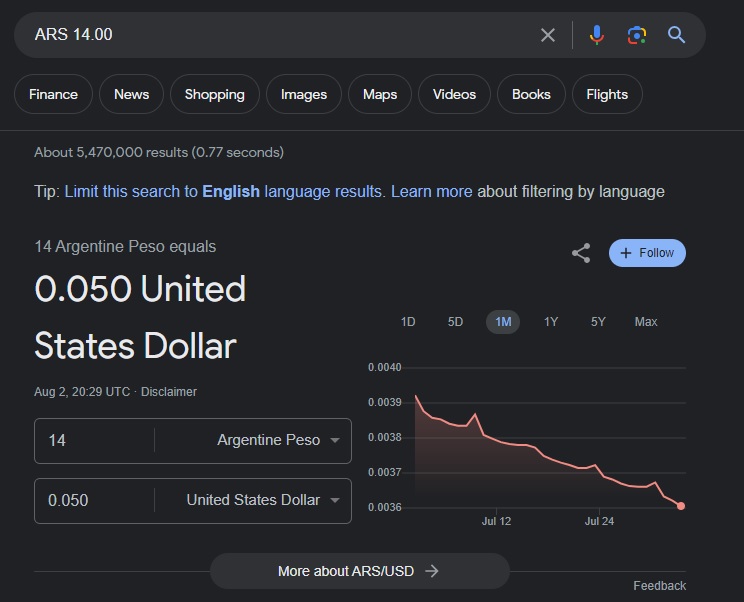Select the 5D chart range
Screen dimensions: 744x602
point(455,322)
